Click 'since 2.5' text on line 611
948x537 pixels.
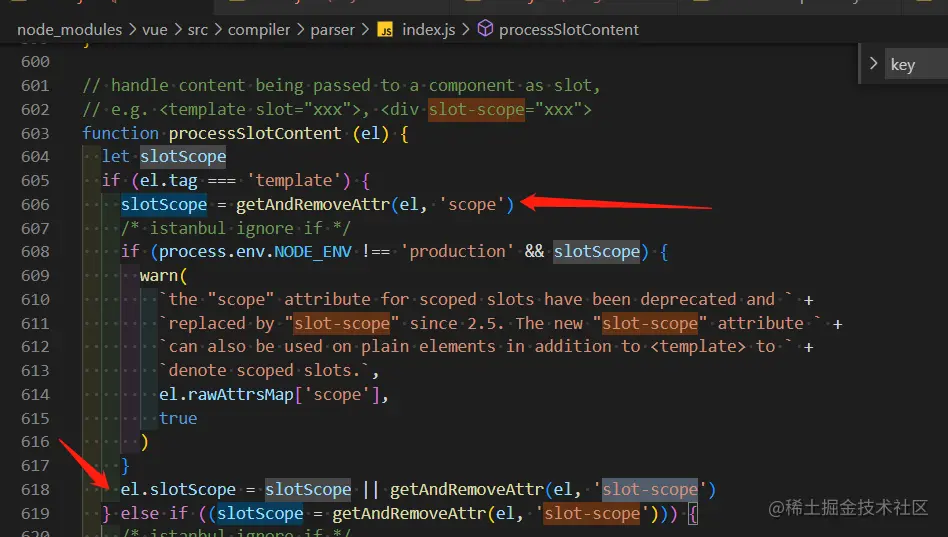pos(457,324)
